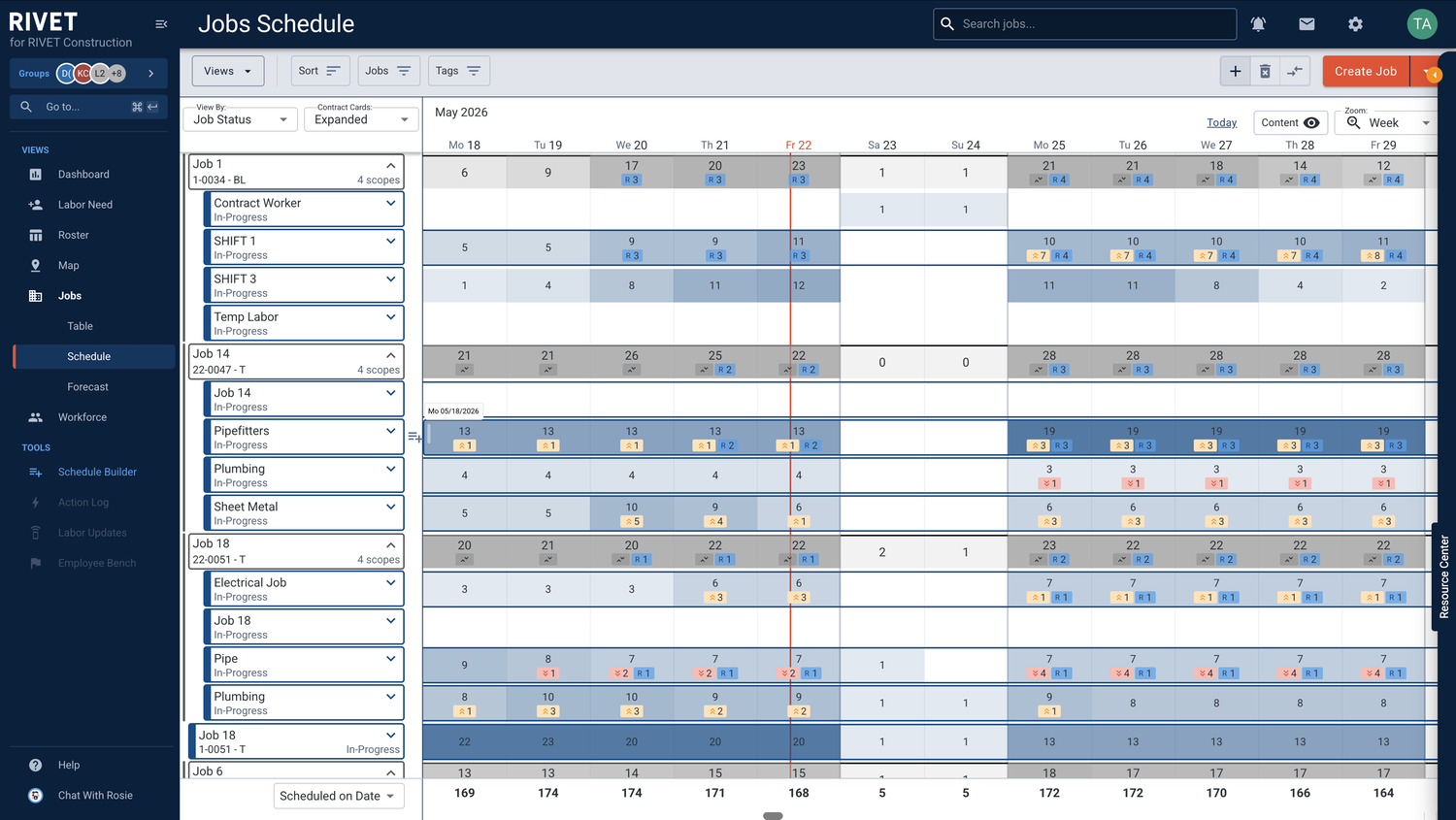Open the Sort filter button
Screen dimensions: 1456x820
[320, 71]
